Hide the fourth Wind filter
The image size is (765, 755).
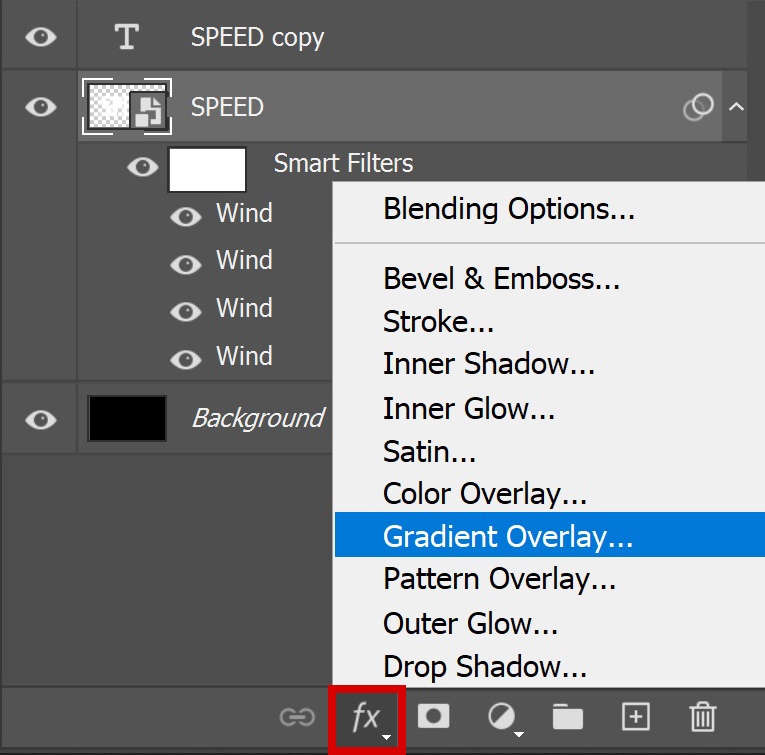click(x=186, y=359)
